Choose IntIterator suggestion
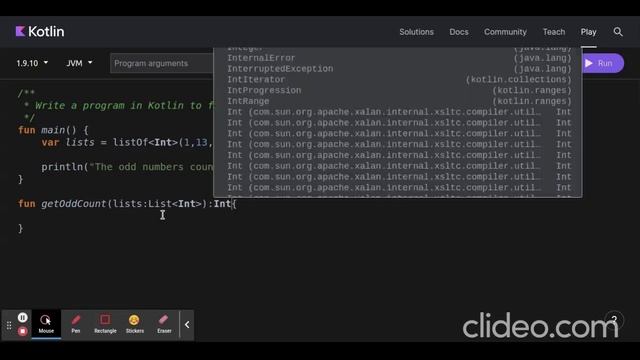The height and width of the screenshot is (360, 640). coord(398,80)
